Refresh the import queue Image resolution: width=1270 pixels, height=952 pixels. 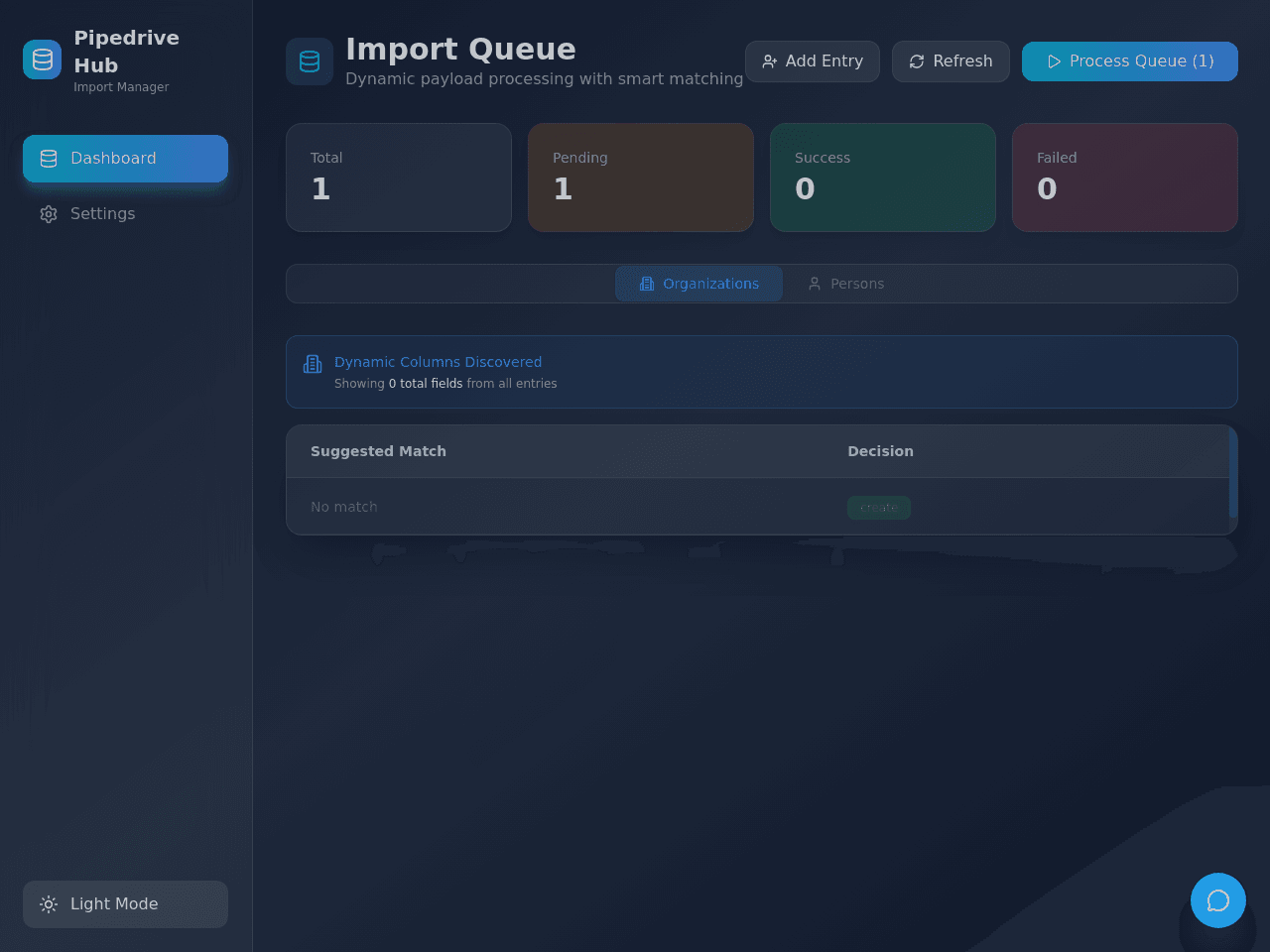click(951, 61)
